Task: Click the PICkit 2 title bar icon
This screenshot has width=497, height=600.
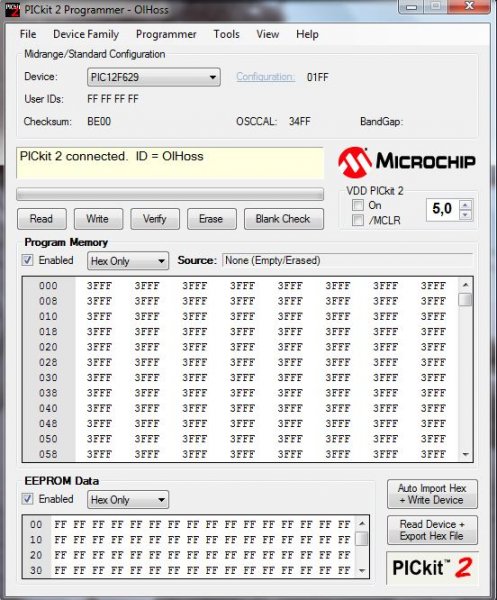Action: pos(12,10)
